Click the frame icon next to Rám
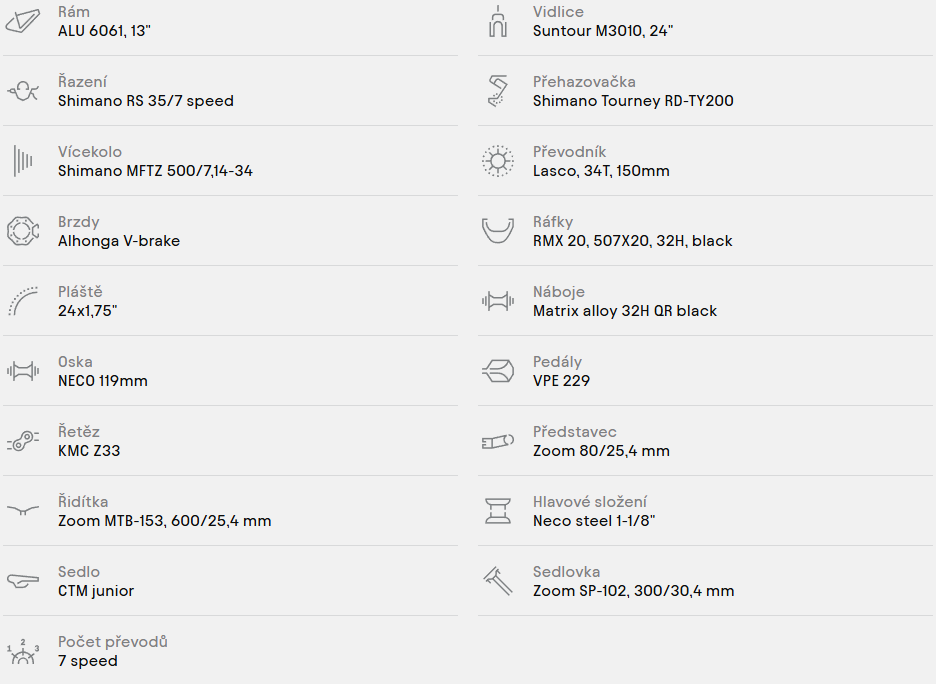 [x=23, y=21]
